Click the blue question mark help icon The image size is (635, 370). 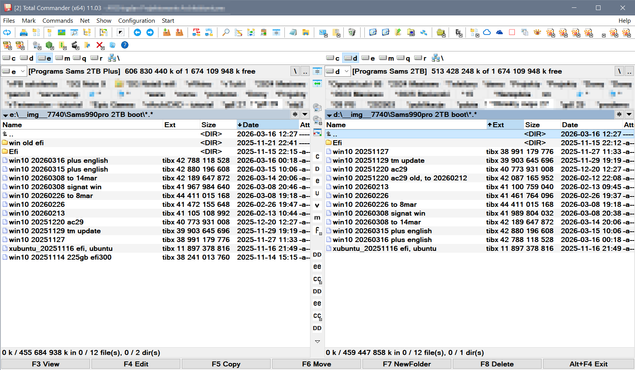click(125, 45)
